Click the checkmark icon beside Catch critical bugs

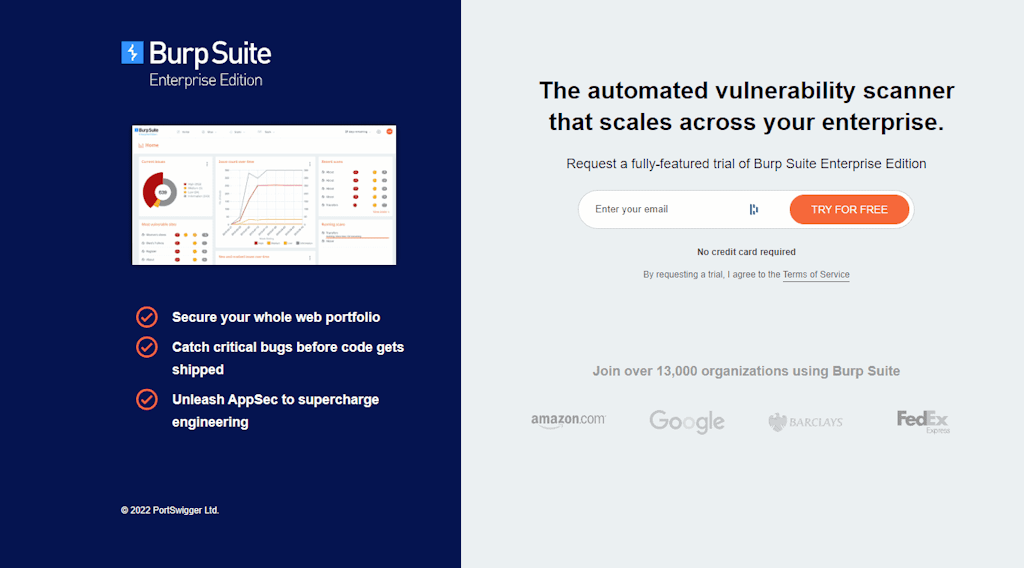pyautogui.click(x=147, y=347)
